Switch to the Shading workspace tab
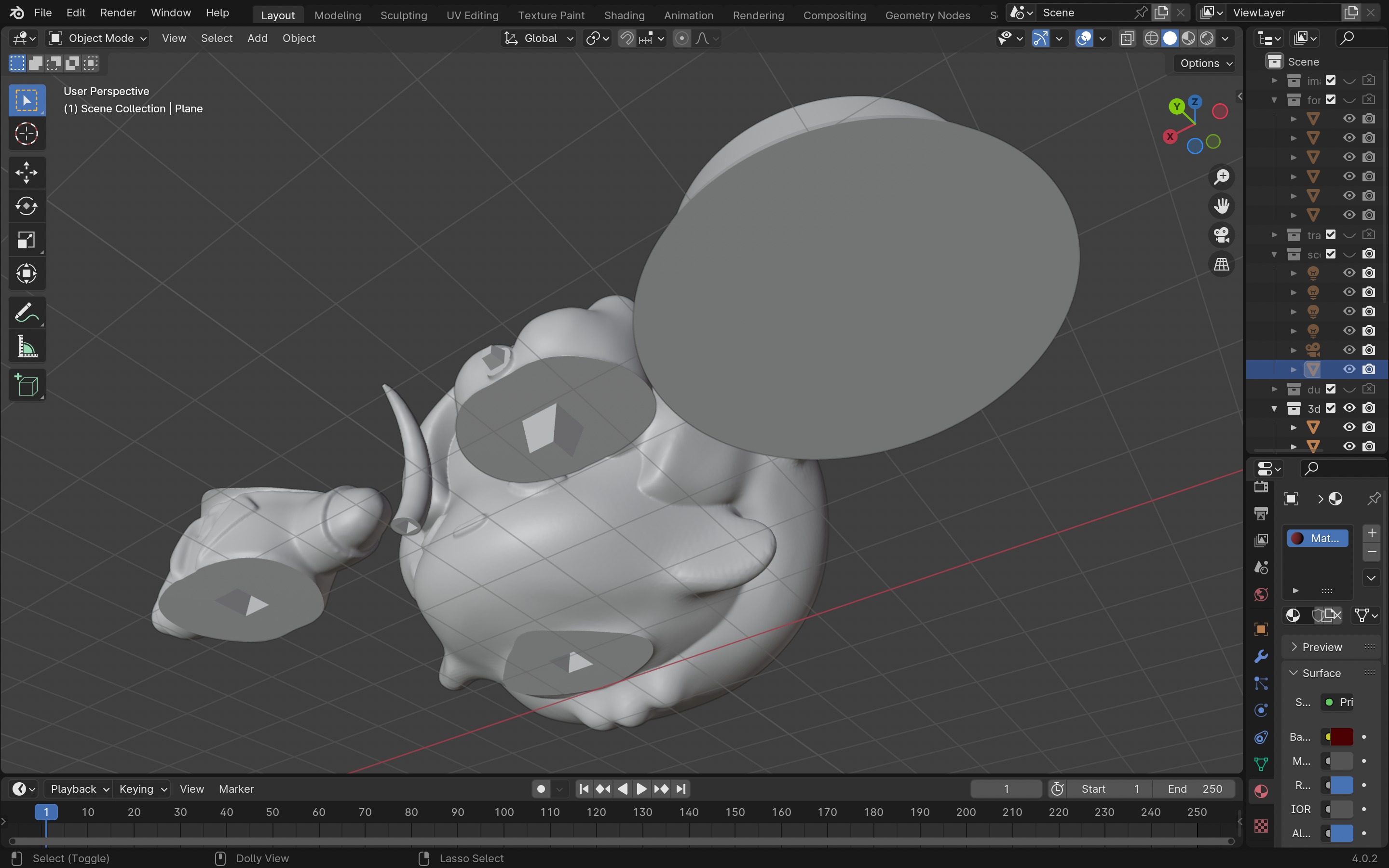 tap(624, 15)
